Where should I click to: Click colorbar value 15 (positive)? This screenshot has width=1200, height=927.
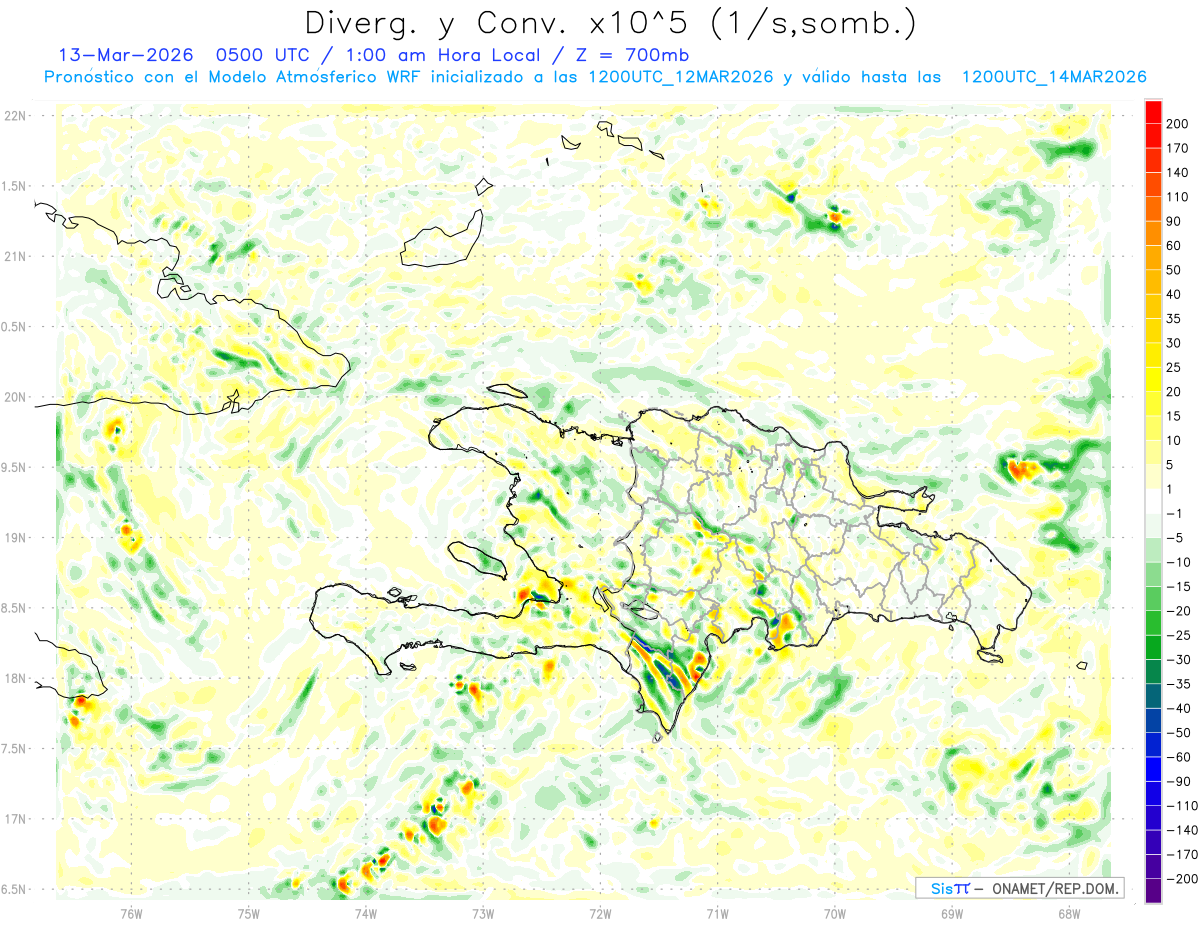click(1174, 416)
